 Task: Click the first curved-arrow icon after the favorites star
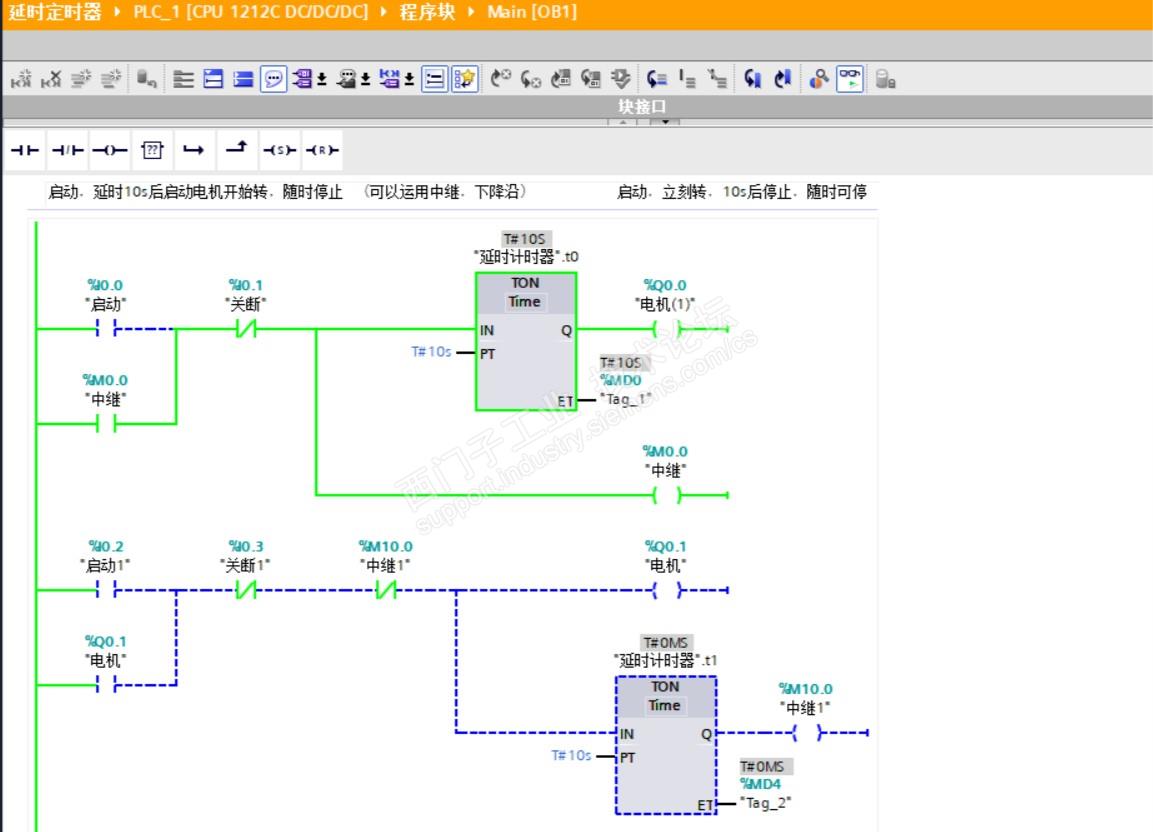501,79
